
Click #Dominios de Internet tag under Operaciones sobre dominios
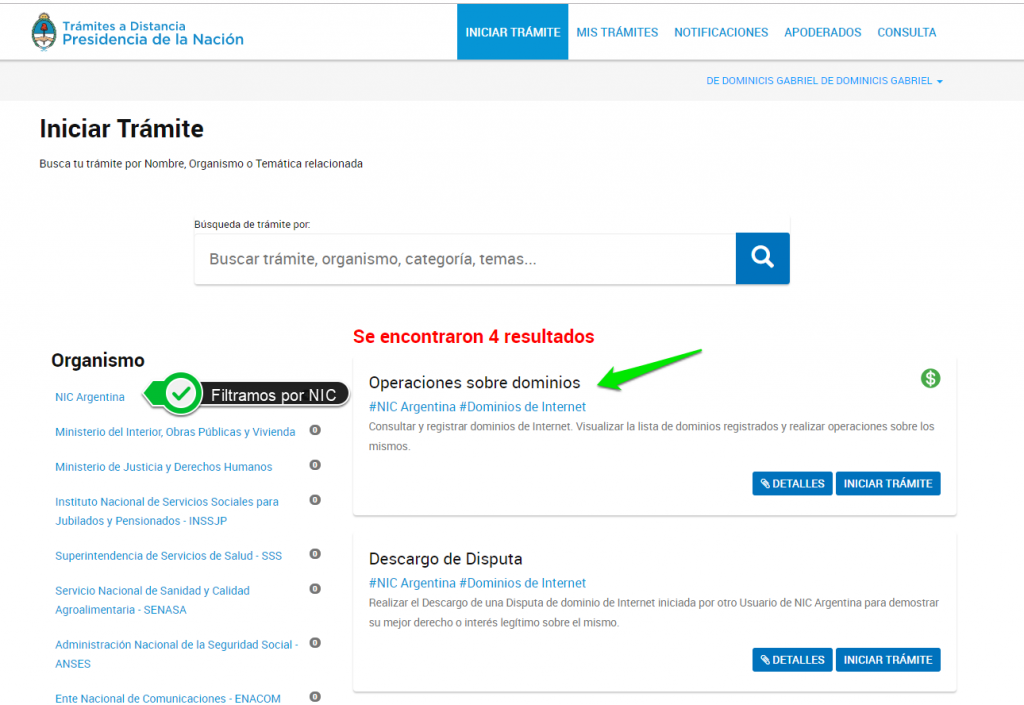tap(522, 407)
